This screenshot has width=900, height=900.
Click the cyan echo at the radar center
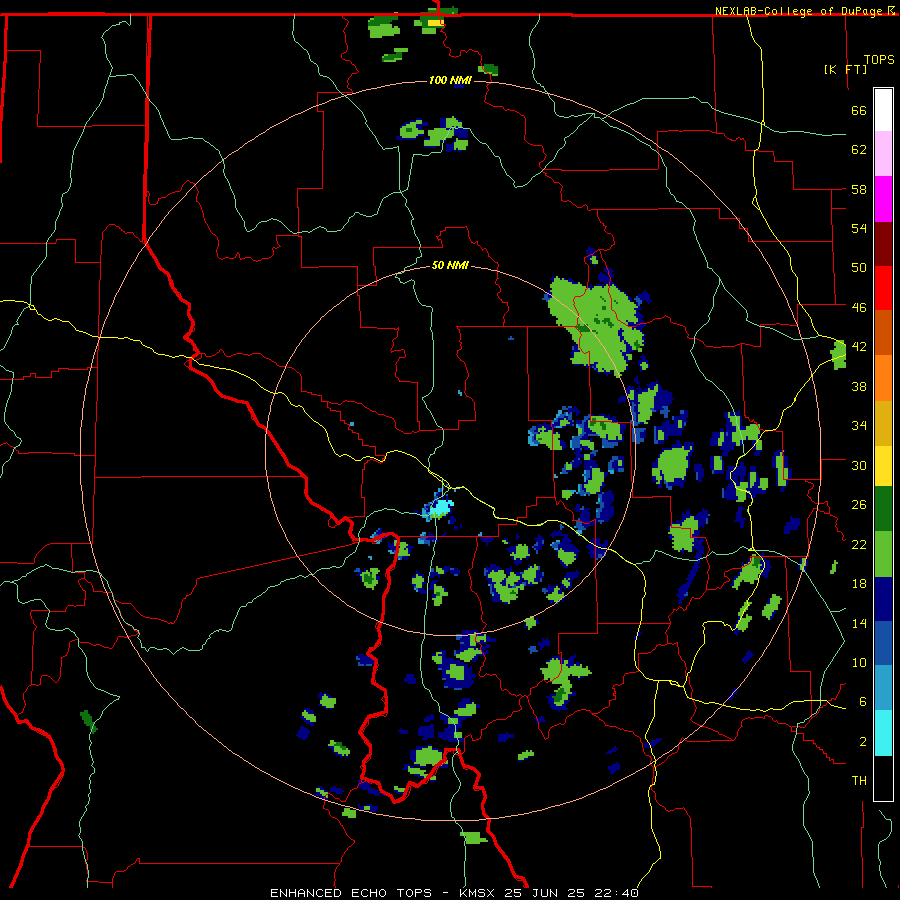440,508
